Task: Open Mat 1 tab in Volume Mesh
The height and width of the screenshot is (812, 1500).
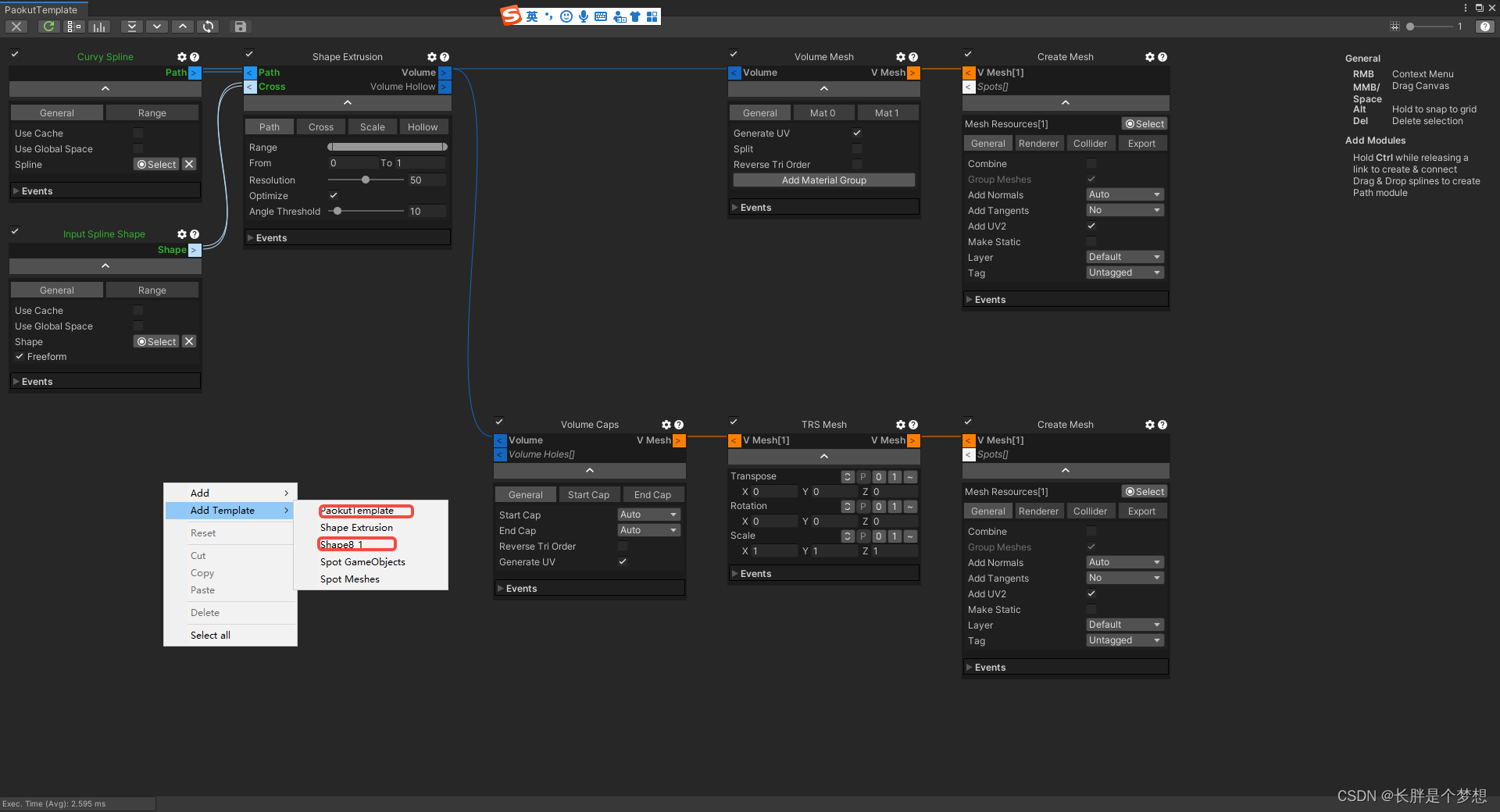Action: (887, 113)
